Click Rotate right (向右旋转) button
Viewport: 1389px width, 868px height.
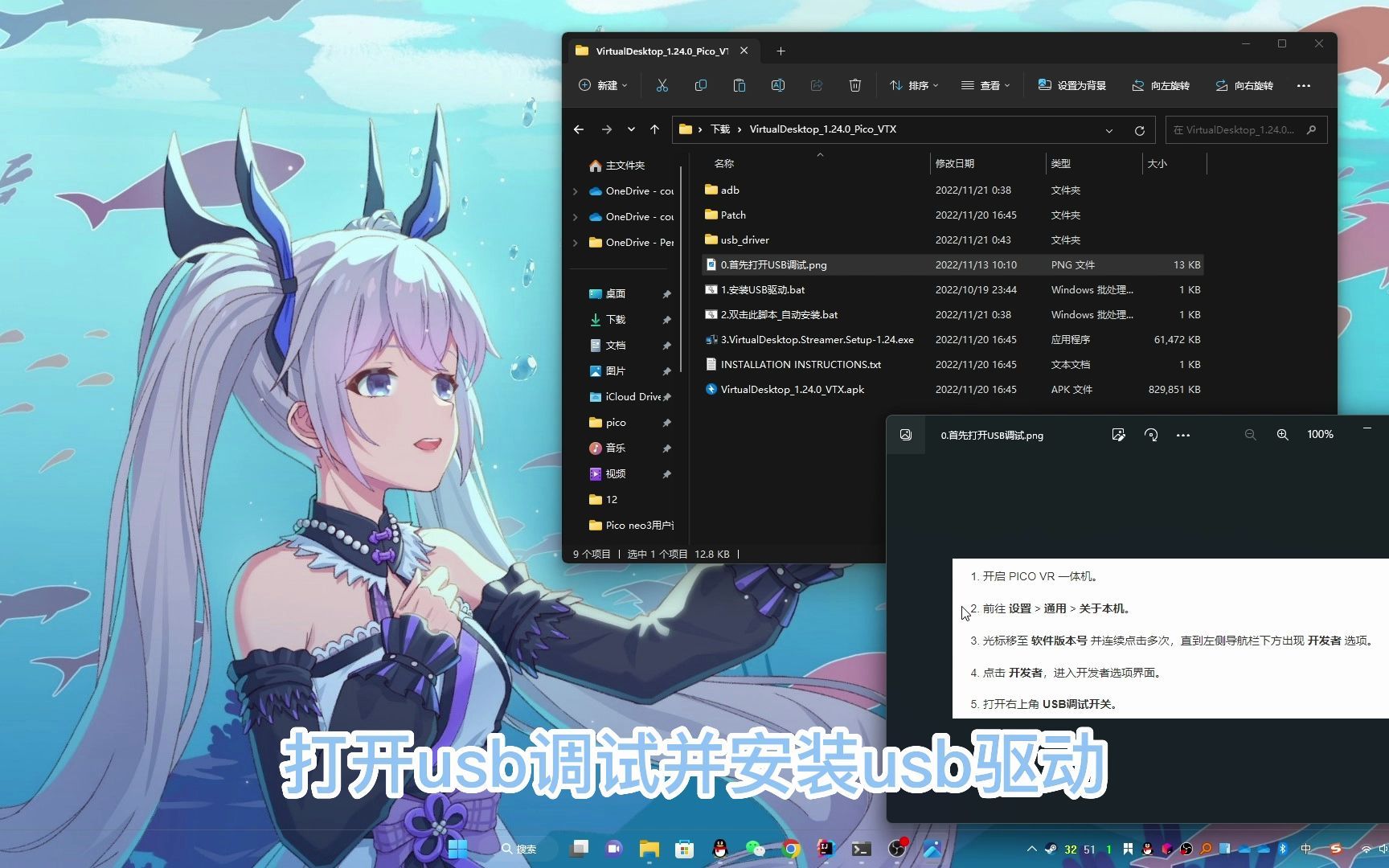point(1244,85)
